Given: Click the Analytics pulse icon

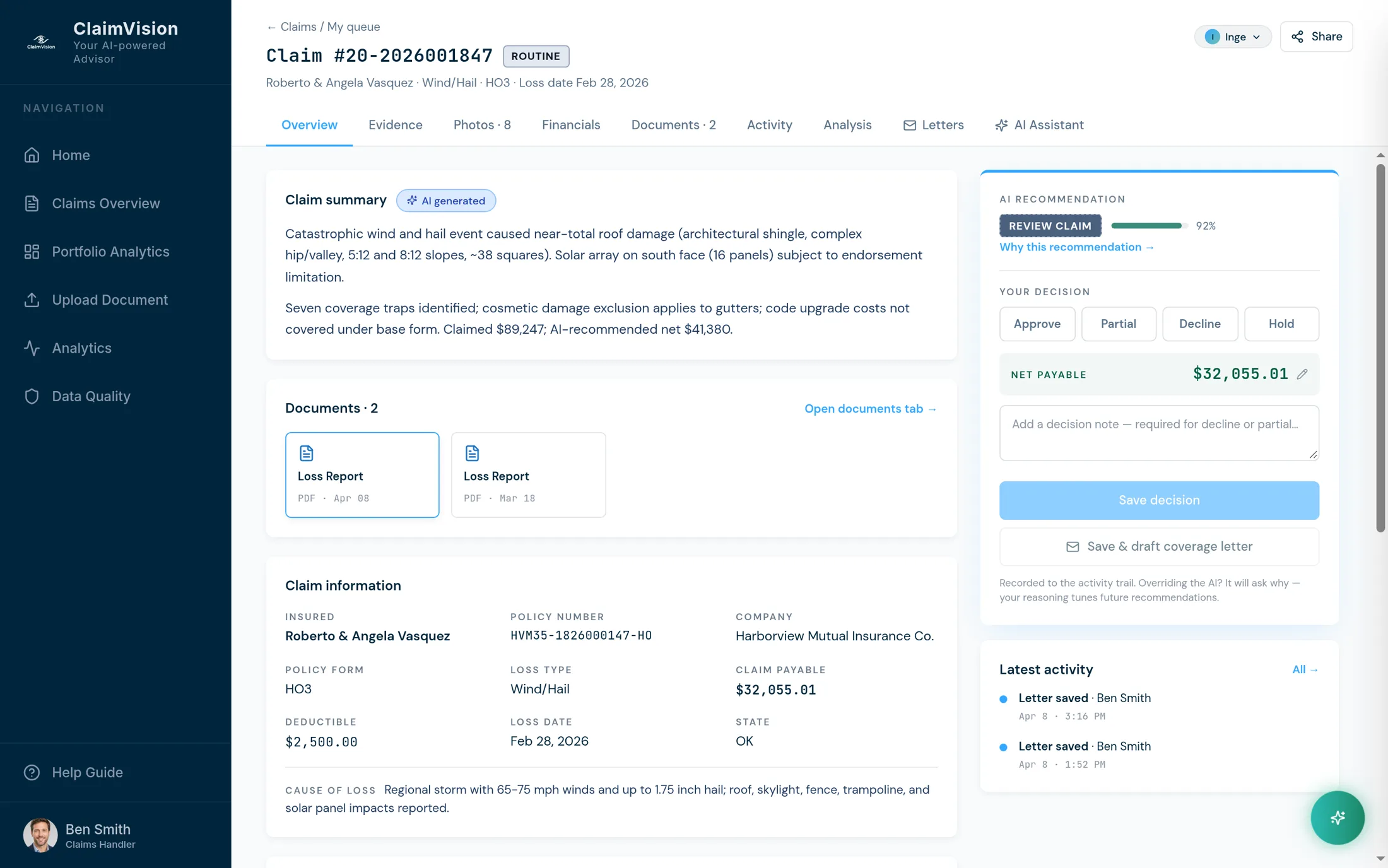Looking at the screenshot, I should click(32, 348).
